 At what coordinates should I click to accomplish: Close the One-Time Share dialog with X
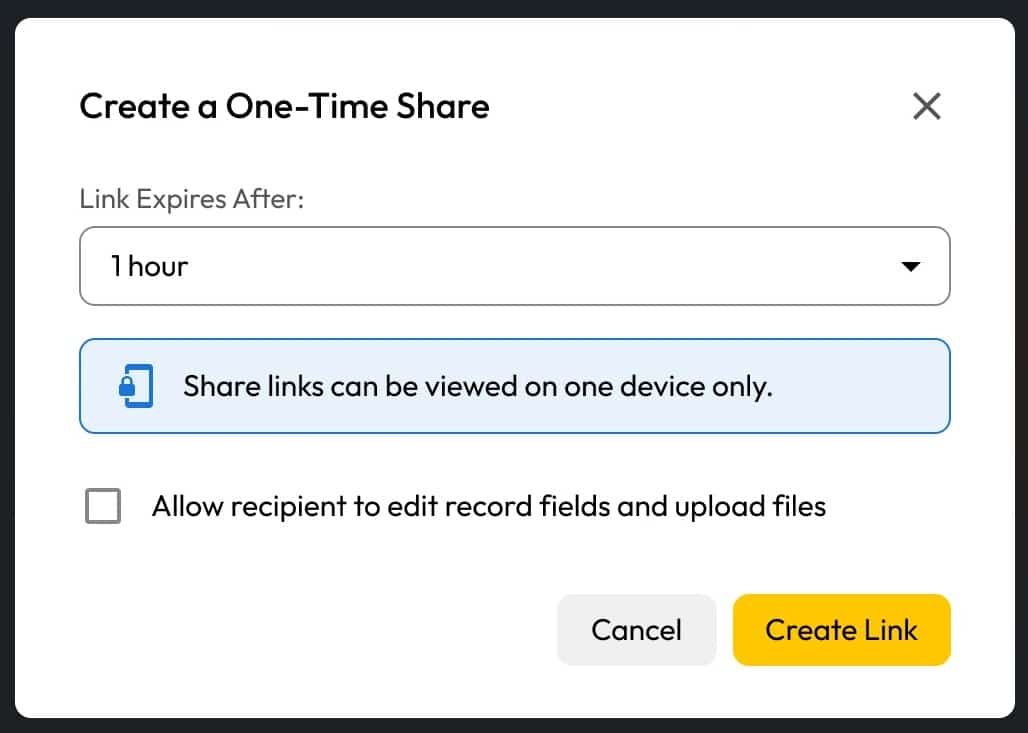tap(926, 106)
